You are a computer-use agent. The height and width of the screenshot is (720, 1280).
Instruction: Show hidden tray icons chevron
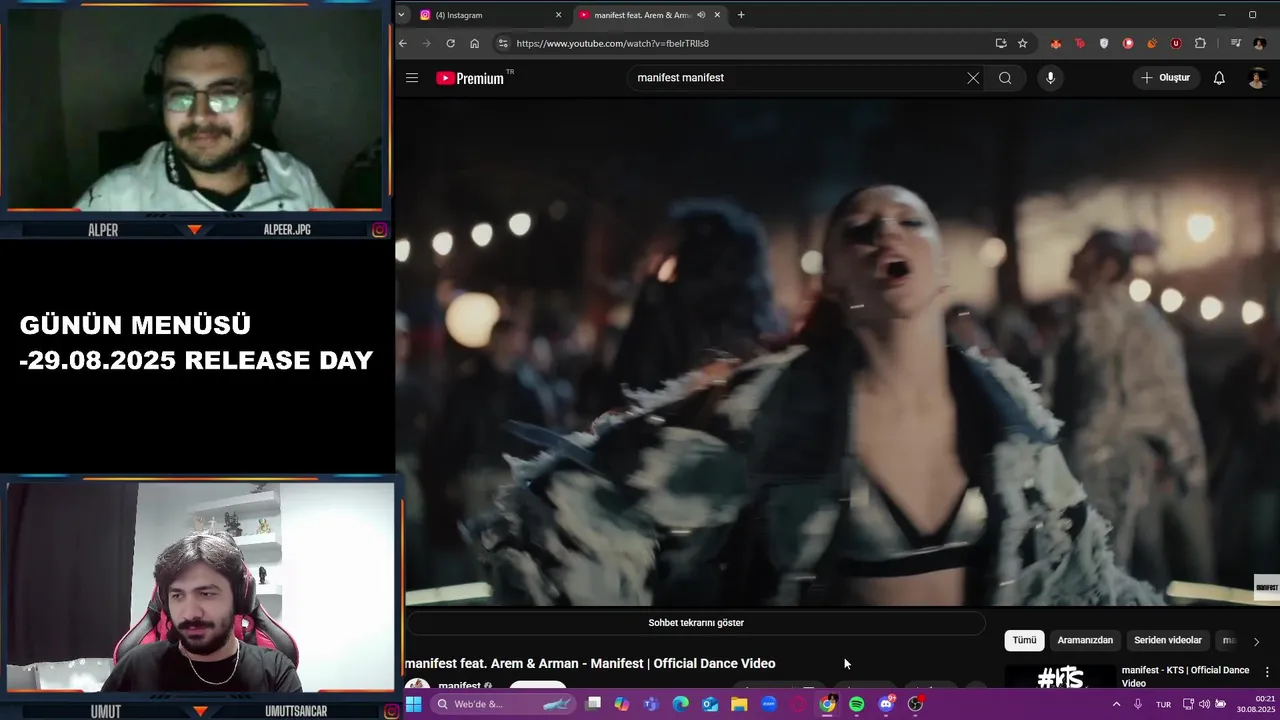tap(1116, 704)
